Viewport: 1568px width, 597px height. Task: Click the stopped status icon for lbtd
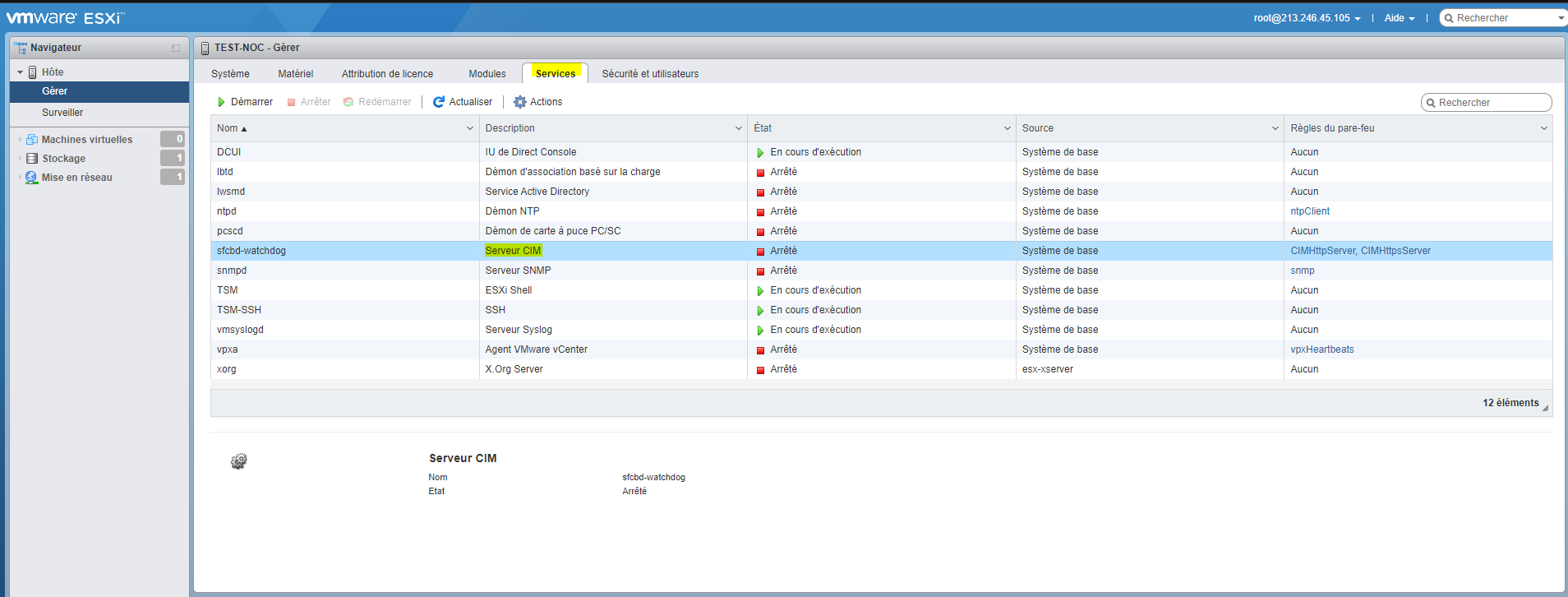(x=760, y=172)
